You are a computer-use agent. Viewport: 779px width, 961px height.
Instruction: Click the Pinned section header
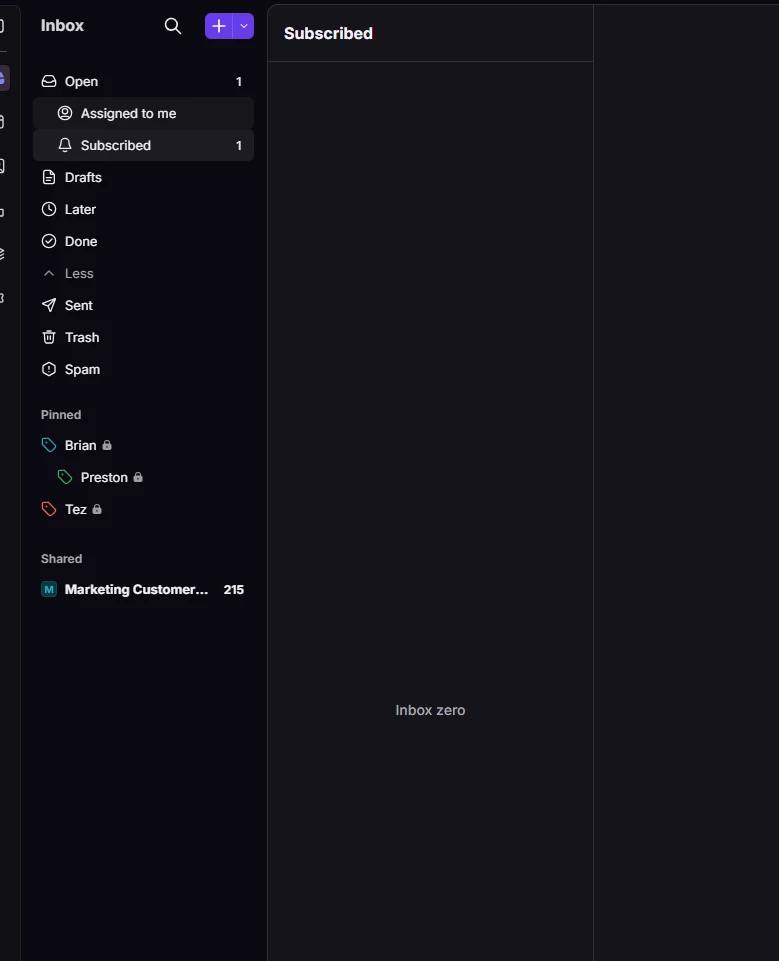coord(61,414)
